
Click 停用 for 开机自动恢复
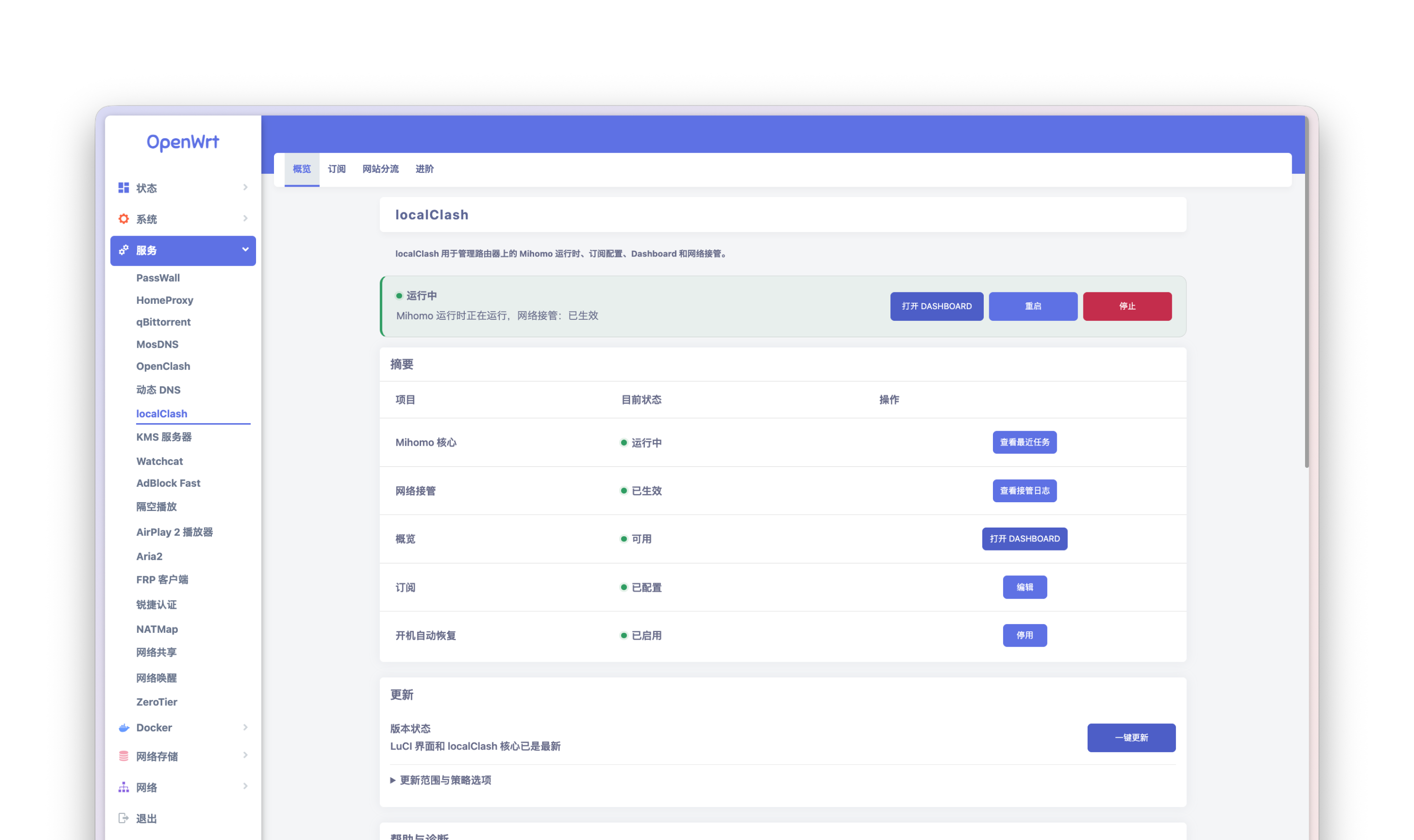(x=1024, y=635)
